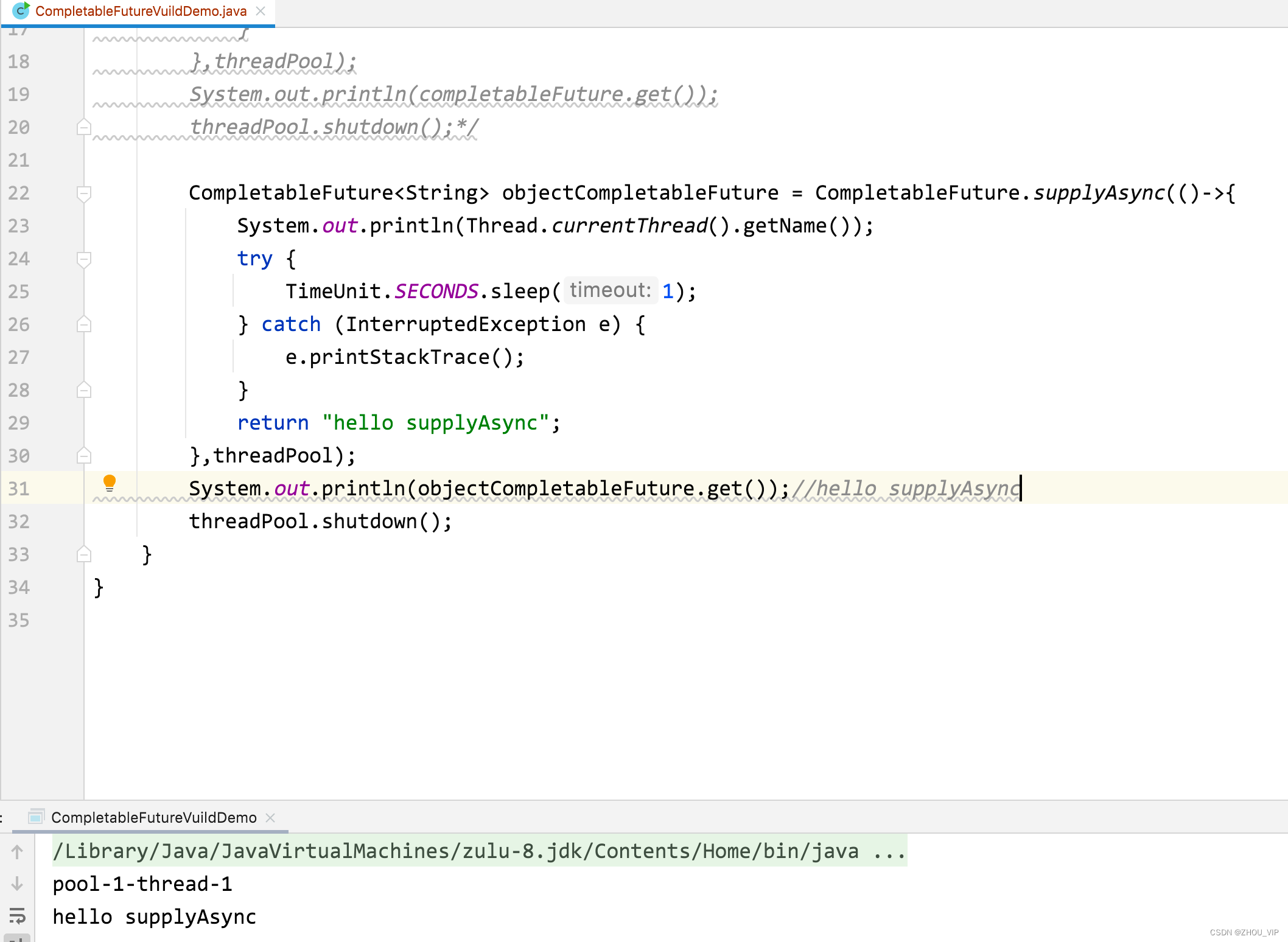The image size is (1288, 942).
Task: Click the string "hello supplyAsync" on line 29
Action: pos(436,422)
